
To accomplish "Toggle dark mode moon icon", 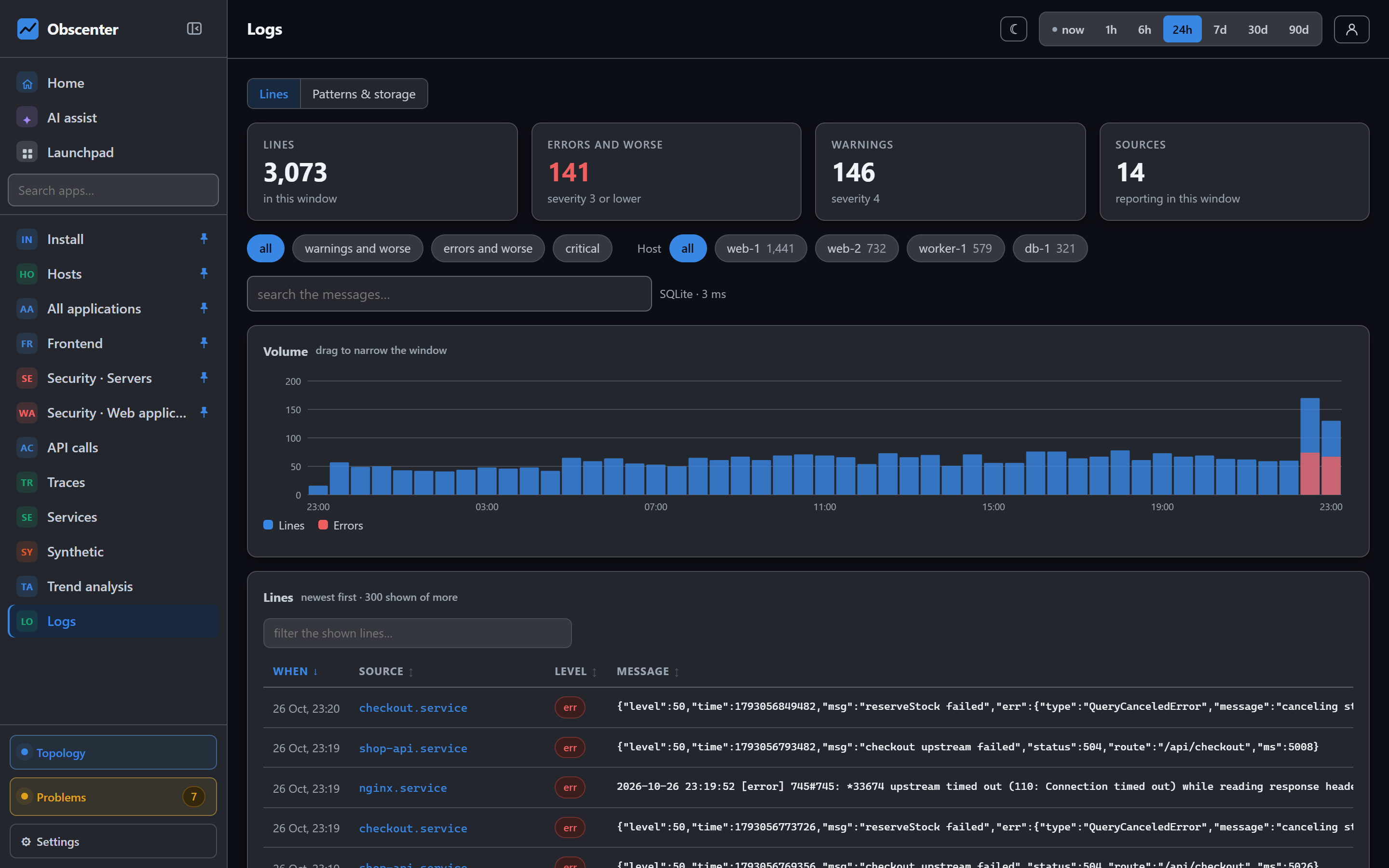I will pos(1013,29).
